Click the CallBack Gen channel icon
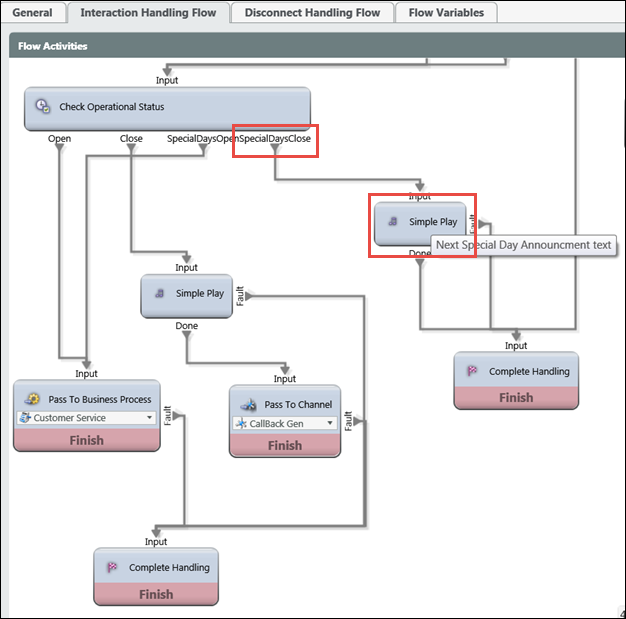Image resolution: width=626 pixels, height=619 pixels. click(x=240, y=424)
